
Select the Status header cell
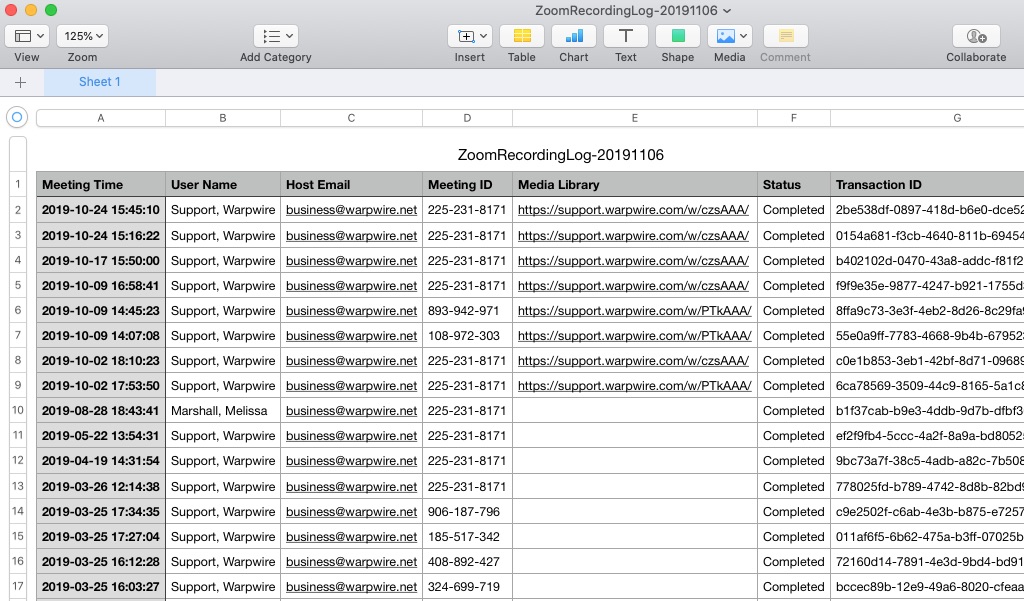click(x=793, y=184)
